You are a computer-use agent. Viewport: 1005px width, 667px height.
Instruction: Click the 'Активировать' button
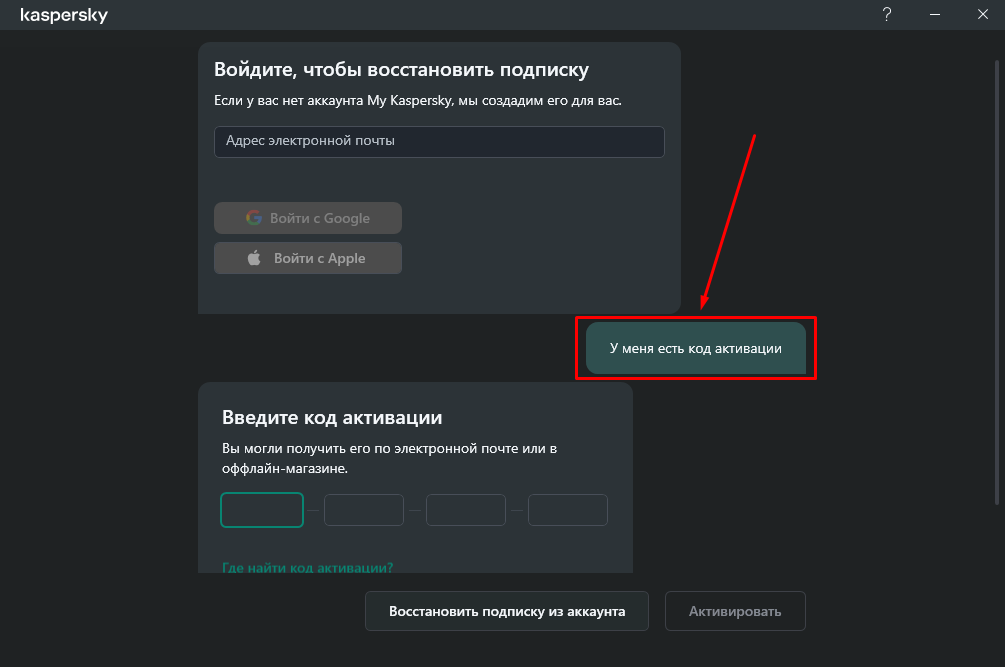click(x=735, y=611)
